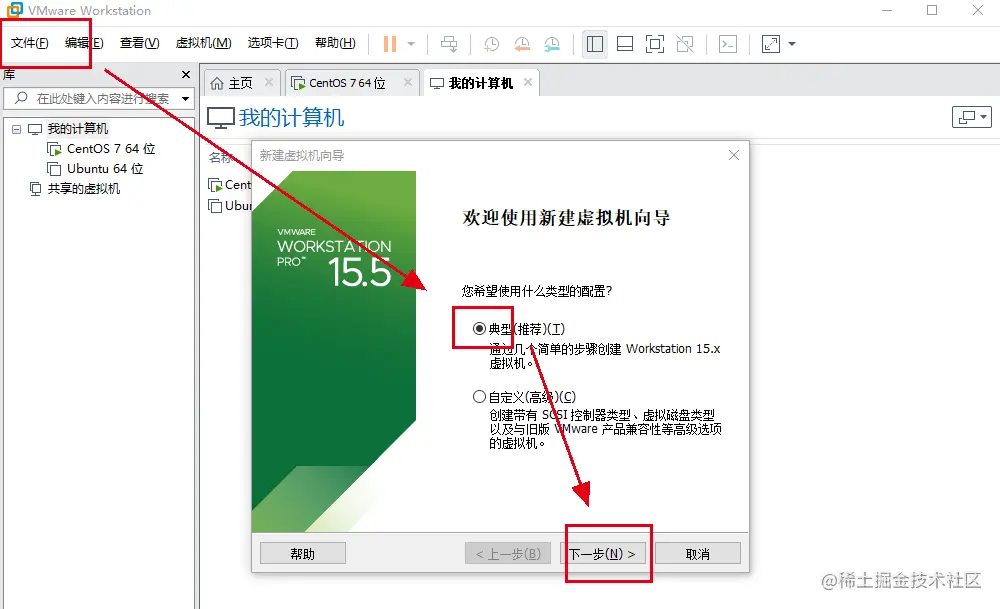1000x609 pixels.
Task: Expand the library search dropdown arrow
Action: pyautogui.click(x=186, y=99)
